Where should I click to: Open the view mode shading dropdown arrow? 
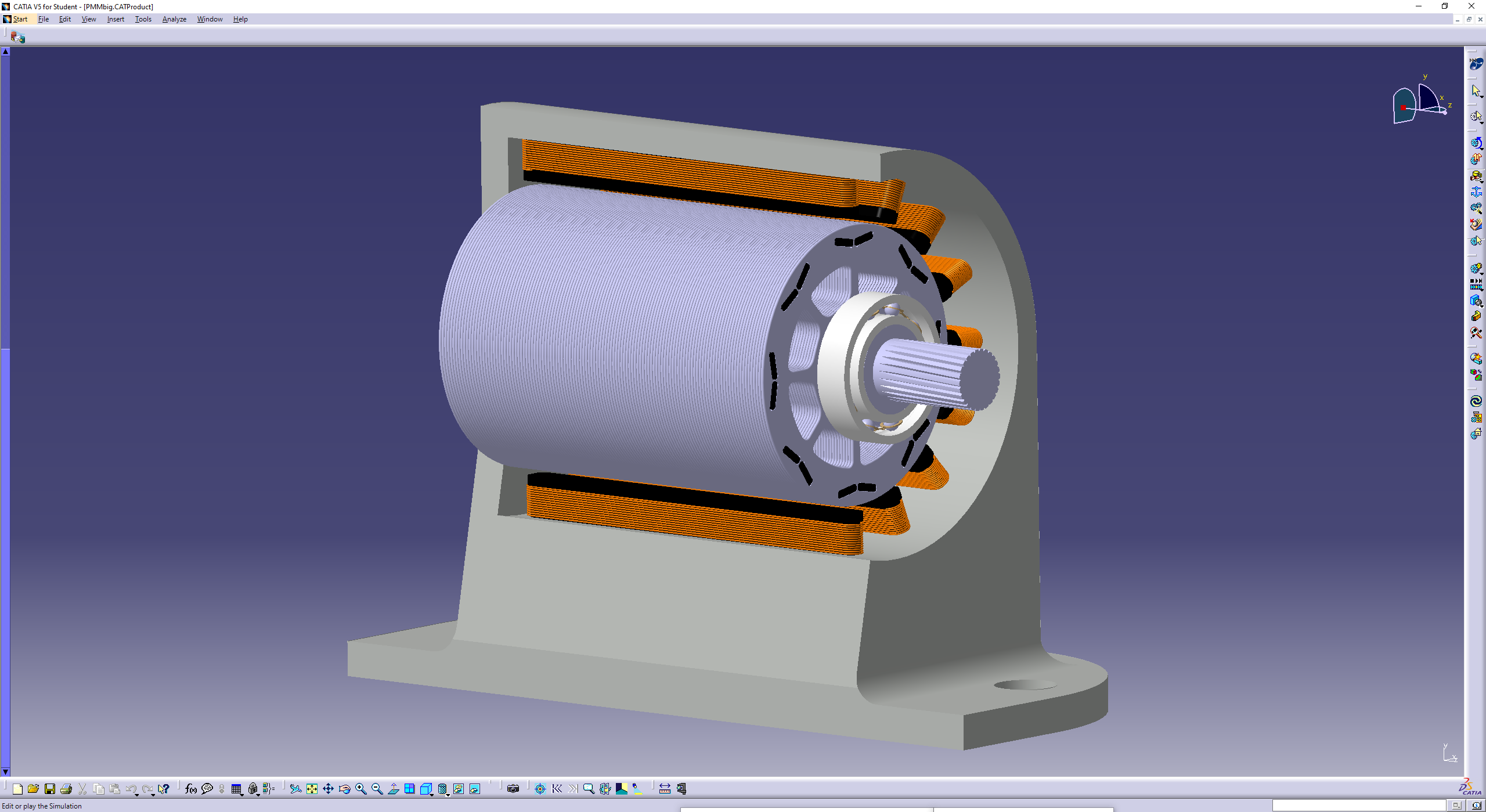[448, 794]
